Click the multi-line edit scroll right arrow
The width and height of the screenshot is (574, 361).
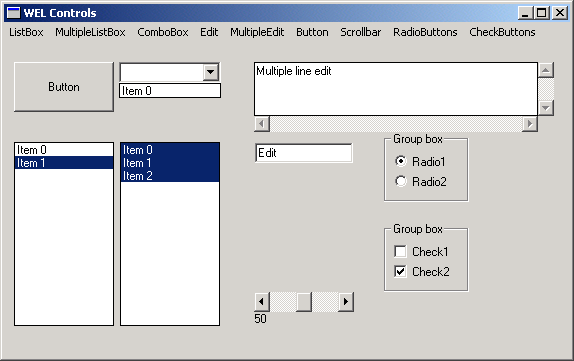[x=530, y=124]
